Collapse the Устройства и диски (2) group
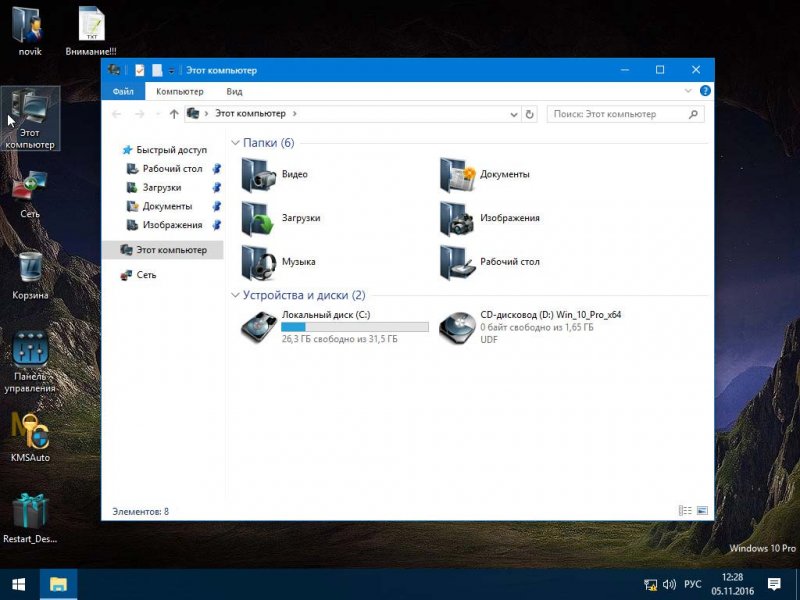This screenshot has width=800, height=600. tap(235, 295)
